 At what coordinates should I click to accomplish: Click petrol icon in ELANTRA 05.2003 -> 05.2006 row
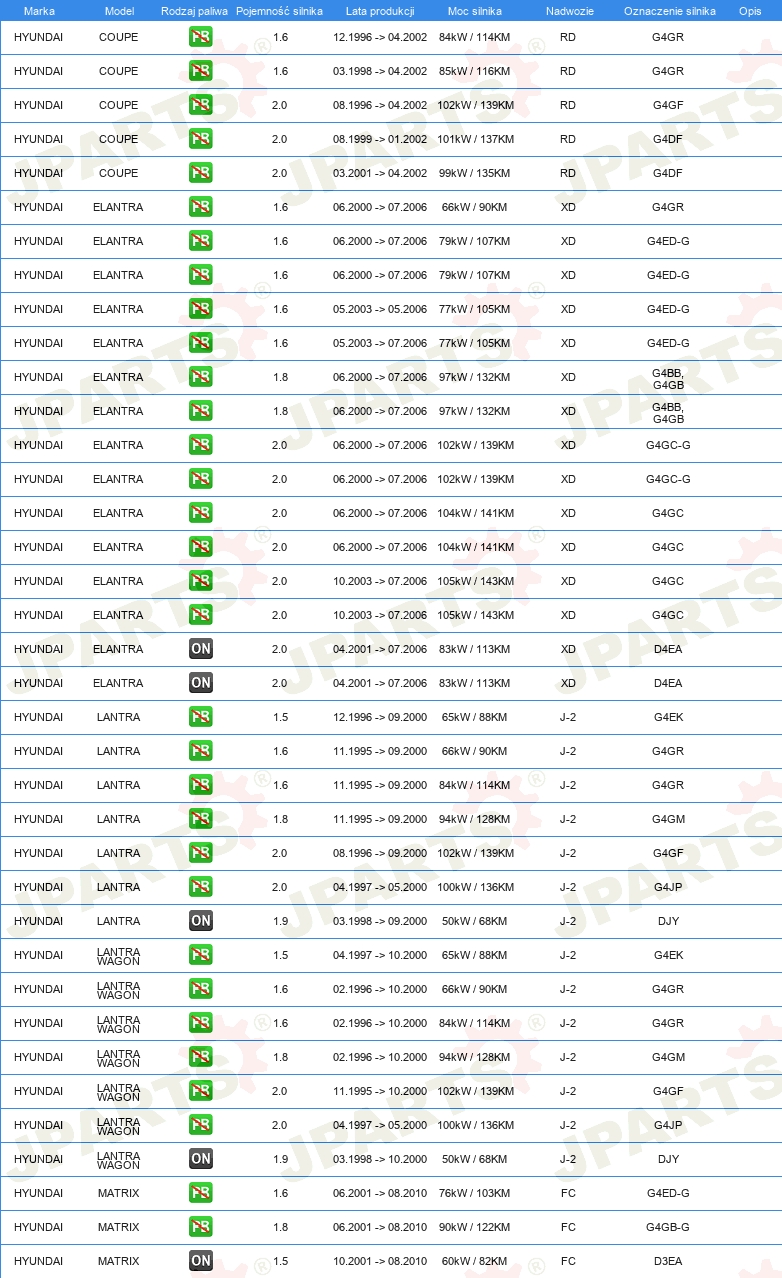click(200, 309)
